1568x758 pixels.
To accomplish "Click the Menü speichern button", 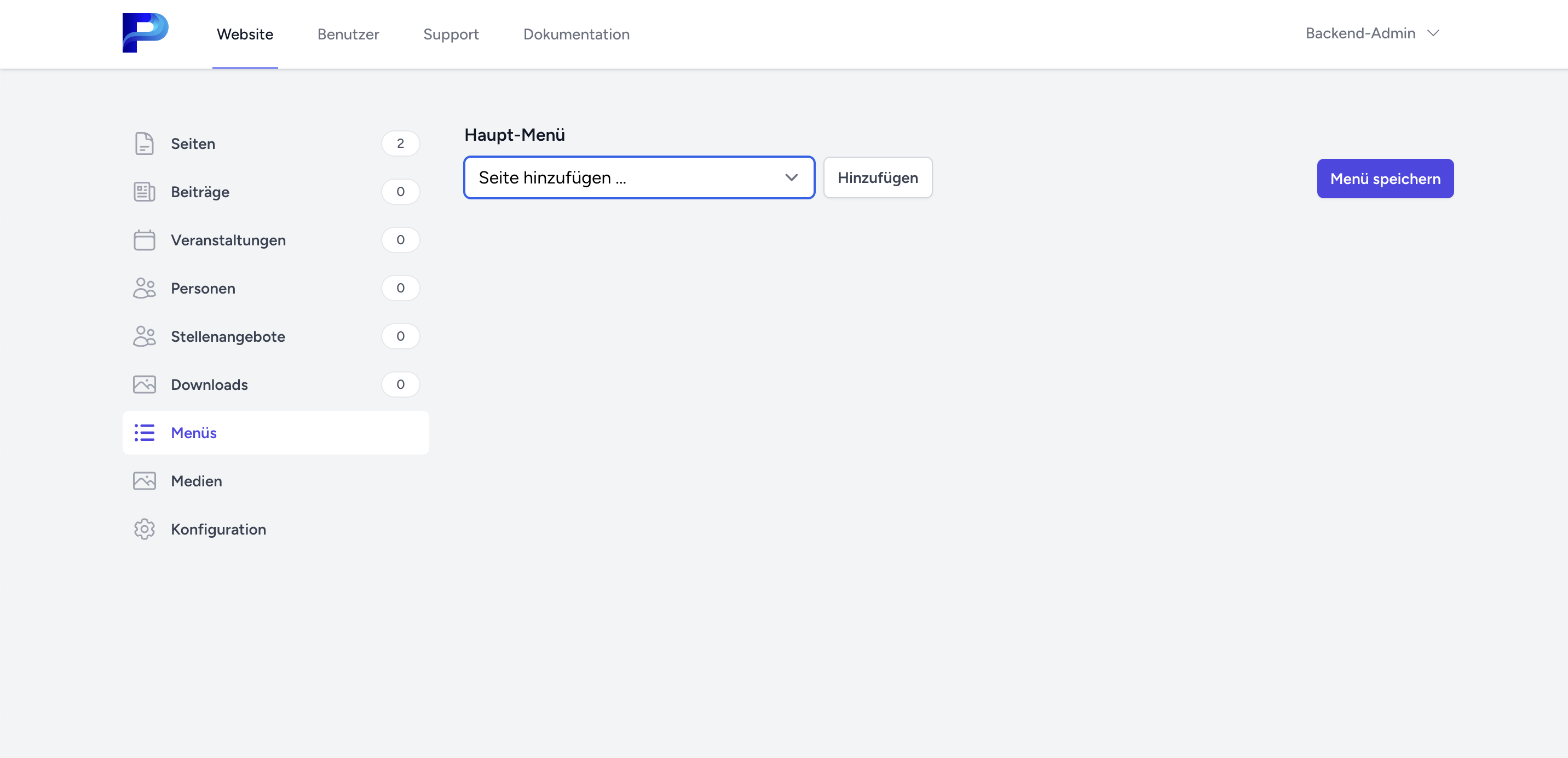I will (x=1385, y=179).
